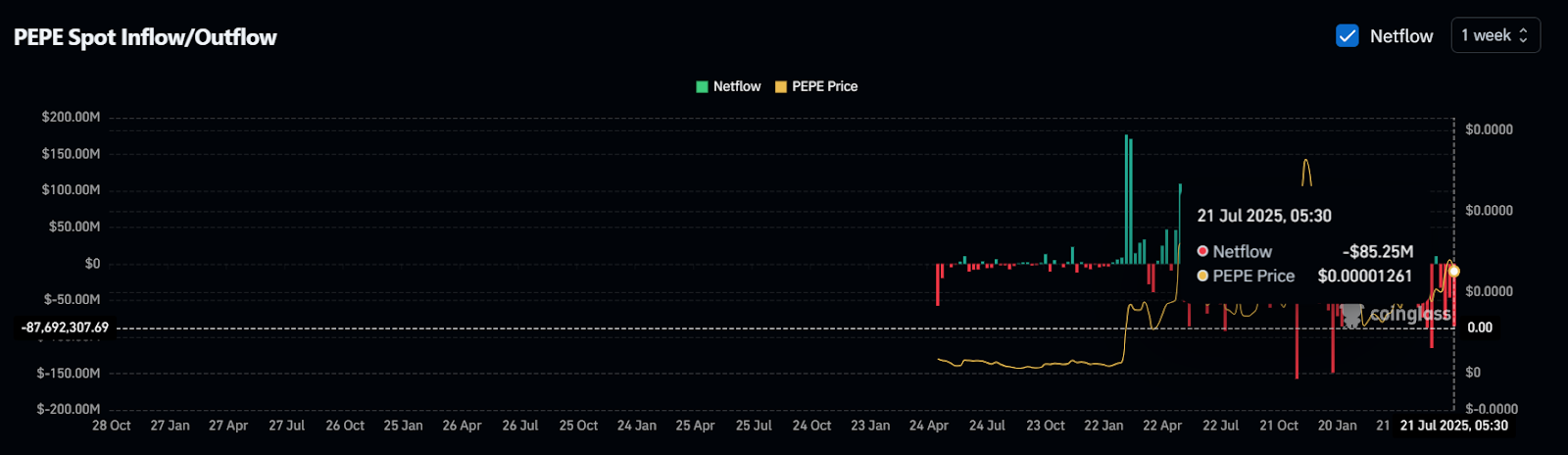Click the 26 Jul x-axis date
Viewport: 1568px width, 455px height.
click(520, 426)
